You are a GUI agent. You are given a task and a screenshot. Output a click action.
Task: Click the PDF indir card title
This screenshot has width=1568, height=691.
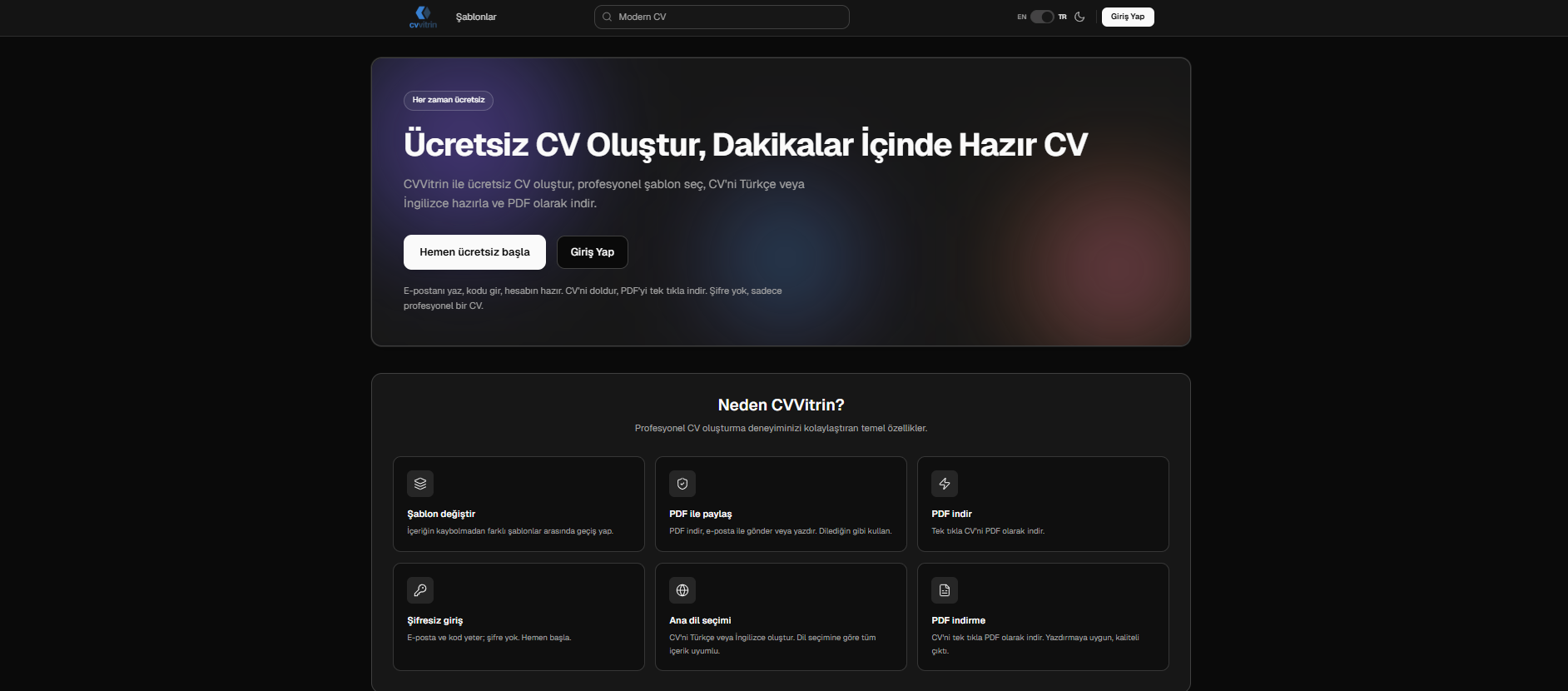(x=951, y=514)
